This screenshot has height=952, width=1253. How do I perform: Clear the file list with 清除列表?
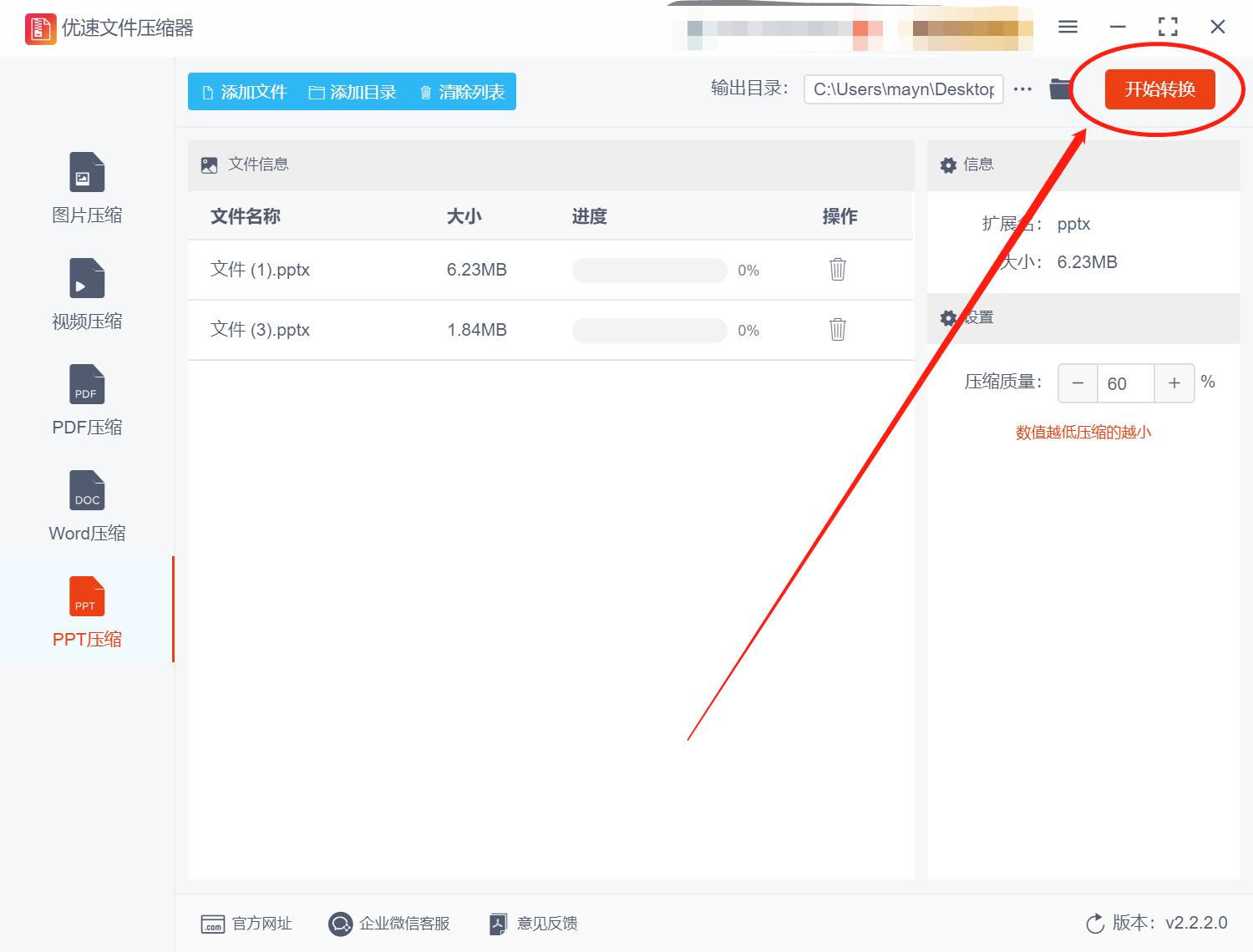[460, 92]
